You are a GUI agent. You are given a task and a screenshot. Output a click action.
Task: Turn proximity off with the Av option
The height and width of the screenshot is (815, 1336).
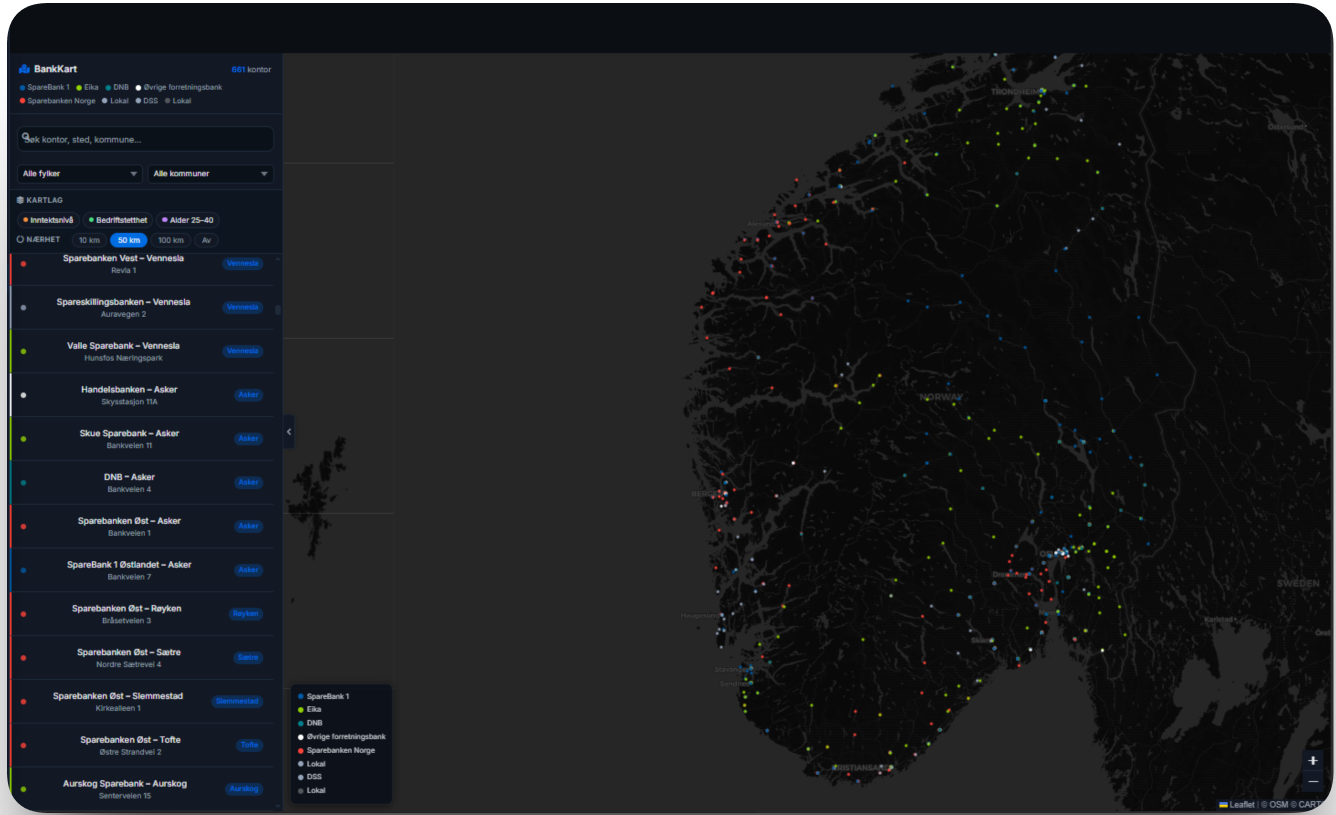point(206,240)
